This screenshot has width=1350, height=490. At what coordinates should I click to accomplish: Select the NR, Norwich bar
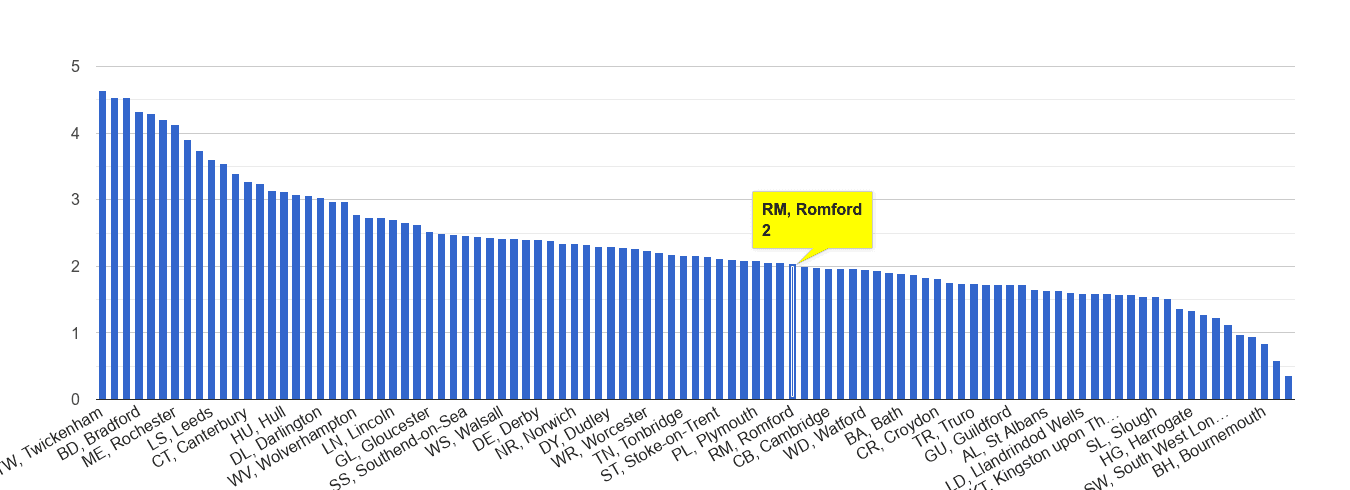pyautogui.click(x=574, y=322)
